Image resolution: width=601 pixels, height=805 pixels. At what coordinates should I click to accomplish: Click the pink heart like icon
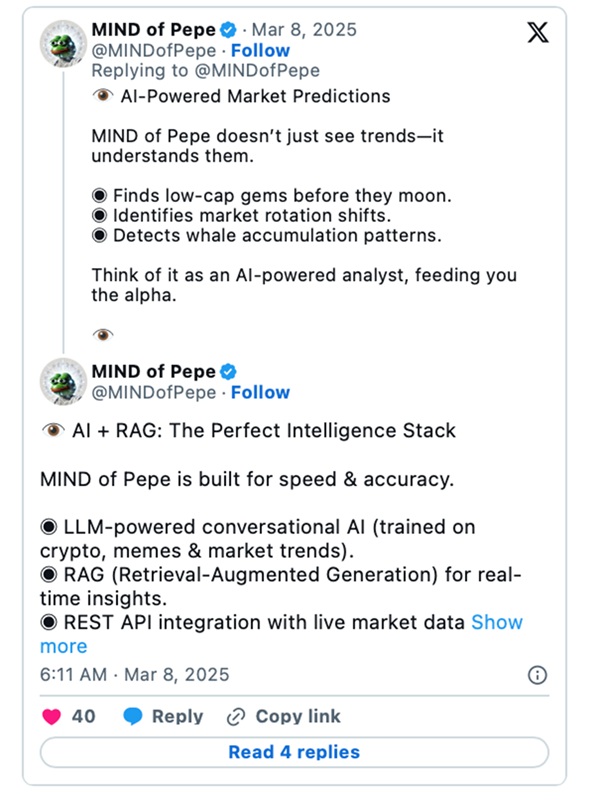(x=51, y=716)
